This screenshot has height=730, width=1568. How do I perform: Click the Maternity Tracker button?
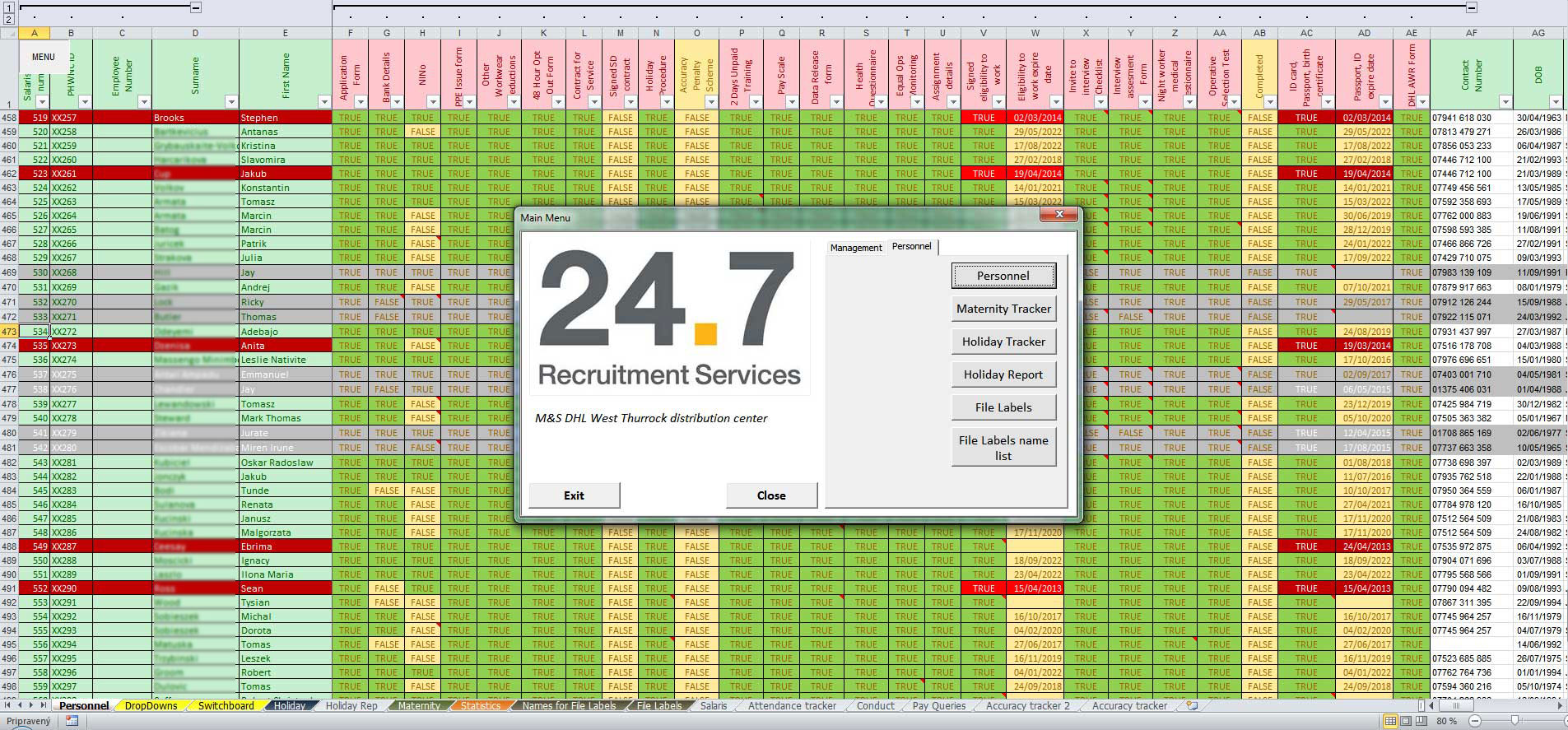pyautogui.click(x=1003, y=309)
